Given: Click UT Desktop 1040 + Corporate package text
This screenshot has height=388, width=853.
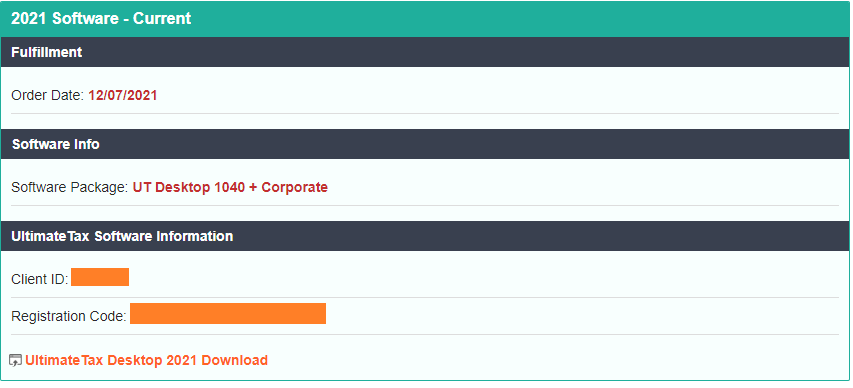Looking at the screenshot, I should point(230,188).
